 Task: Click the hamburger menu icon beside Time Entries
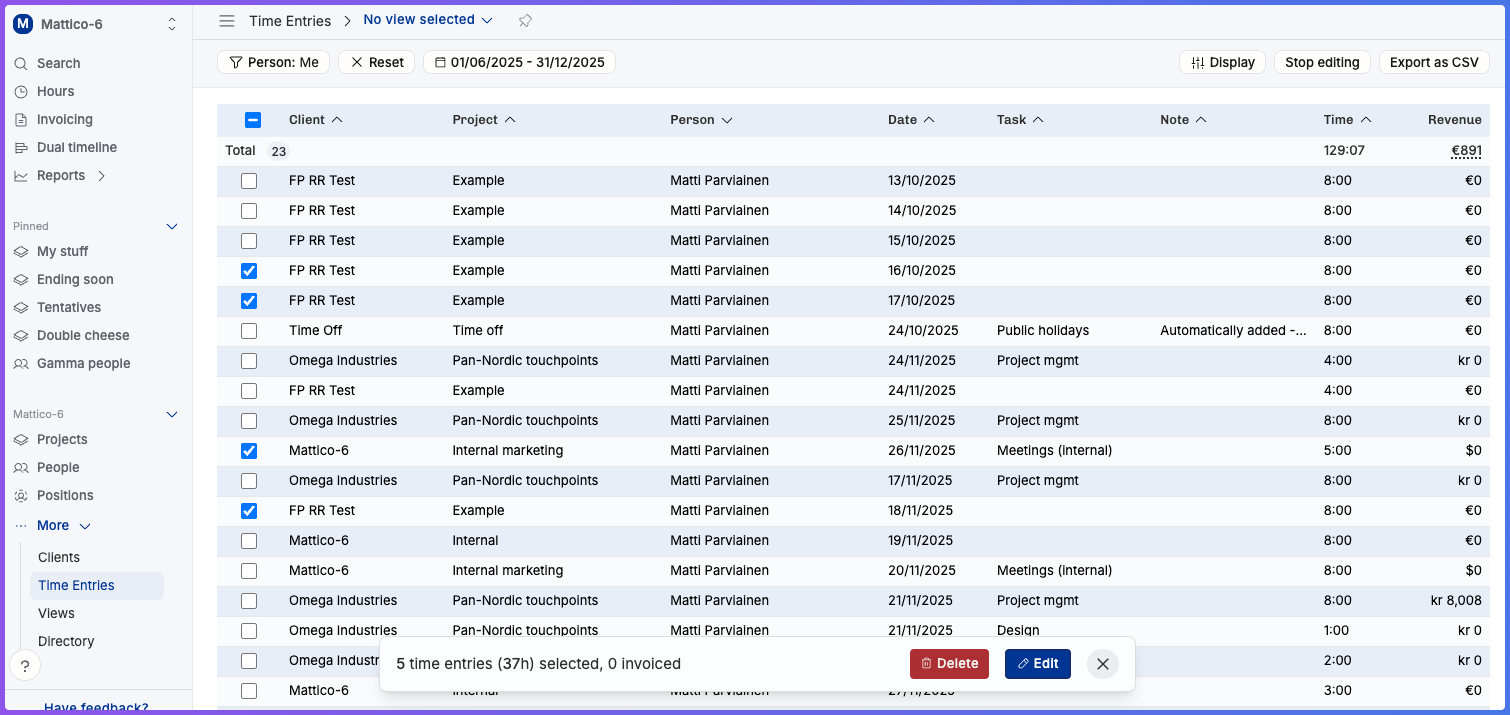pos(227,21)
